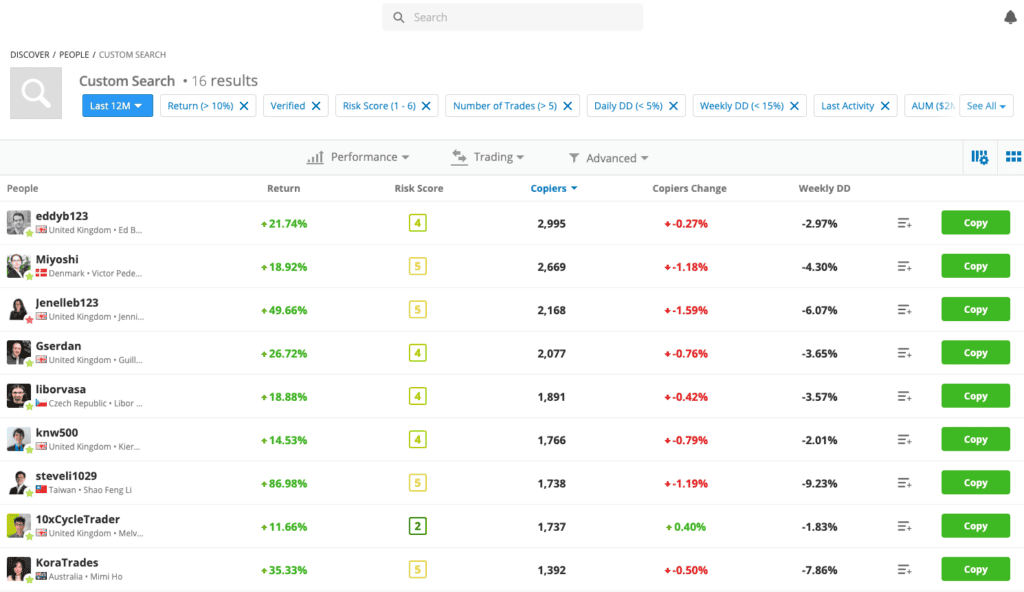The width and height of the screenshot is (1024, 592).
Task: Open column settings icon with gear
Action: pos(980,157)
